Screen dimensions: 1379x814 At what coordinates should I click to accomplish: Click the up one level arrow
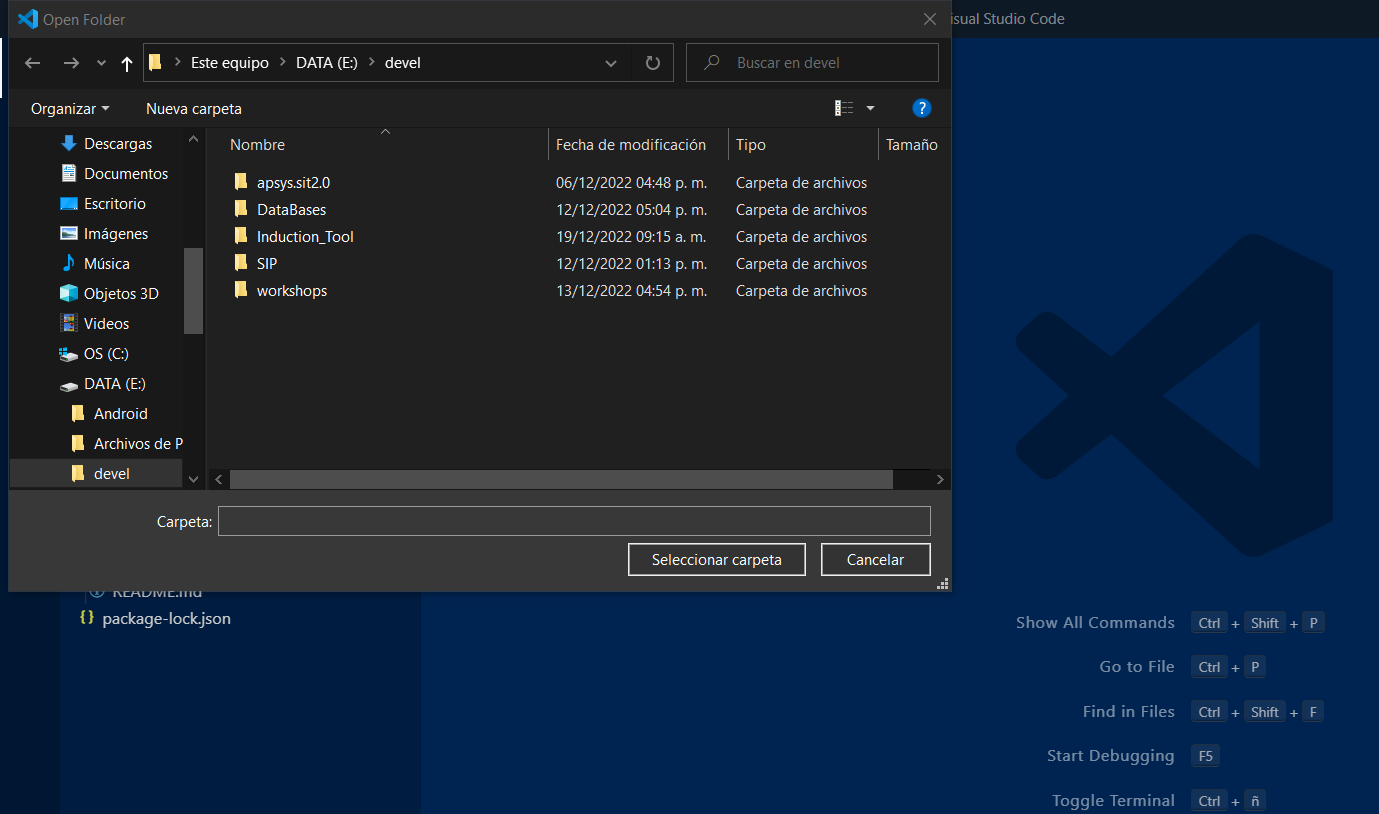(x=126, y=63)
